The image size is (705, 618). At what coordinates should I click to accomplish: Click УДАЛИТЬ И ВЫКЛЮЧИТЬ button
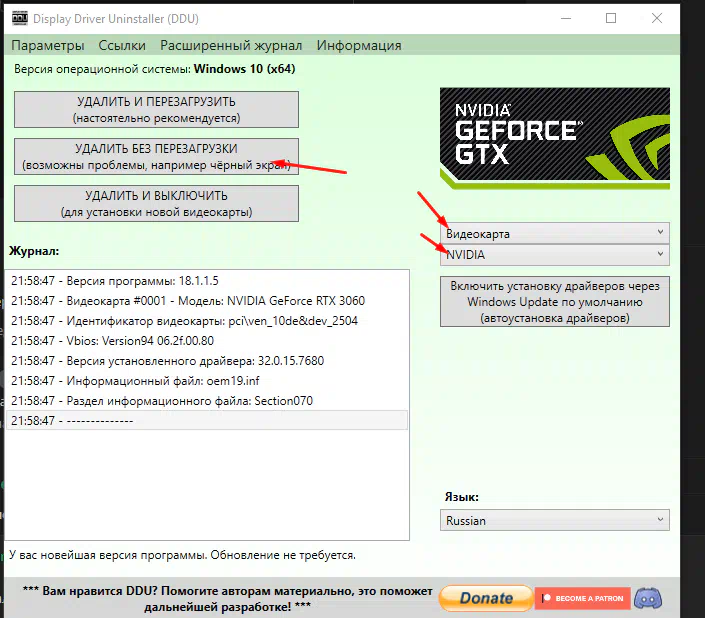point(156,204)
